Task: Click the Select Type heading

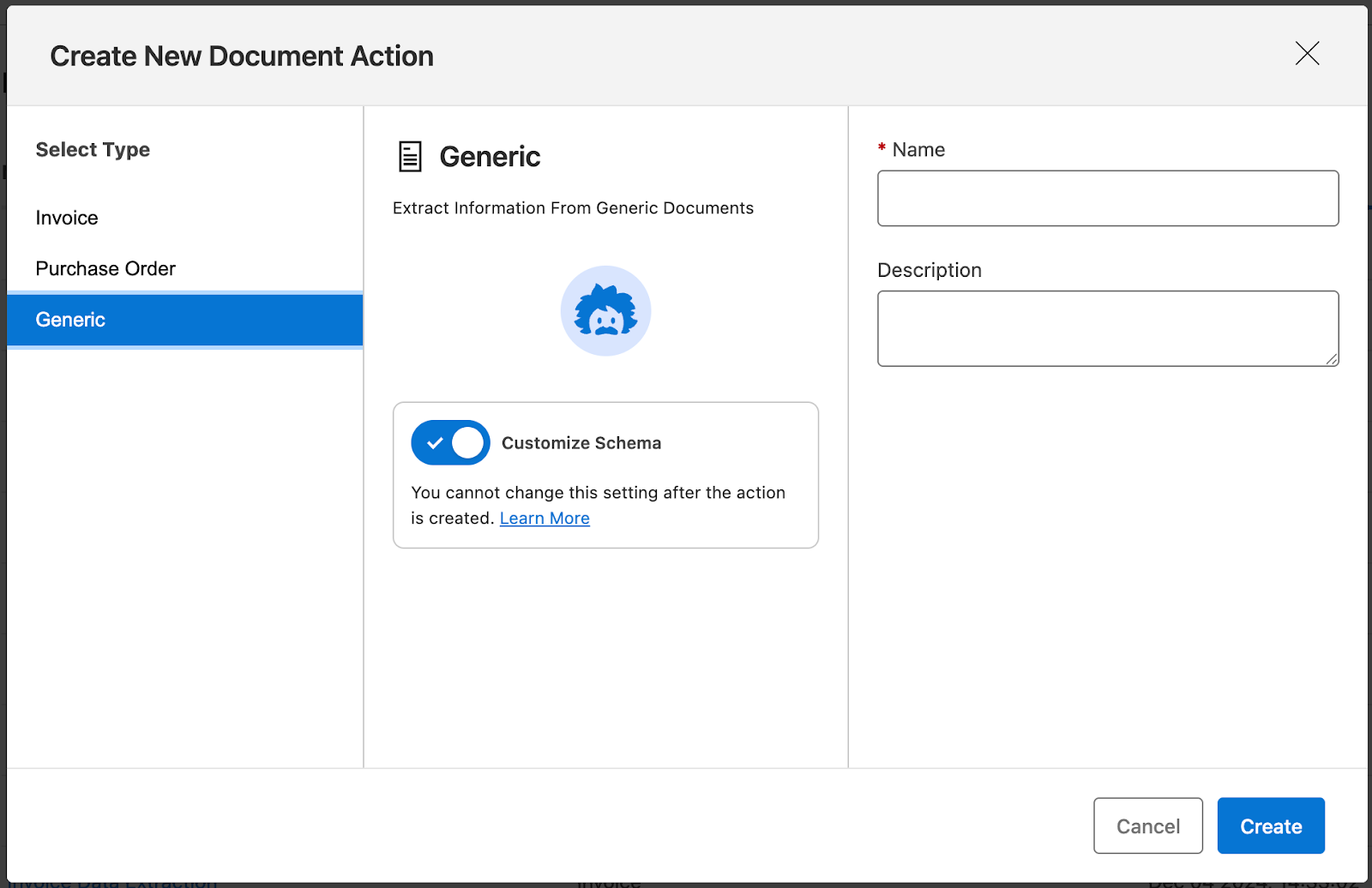Action: point(92,149)
